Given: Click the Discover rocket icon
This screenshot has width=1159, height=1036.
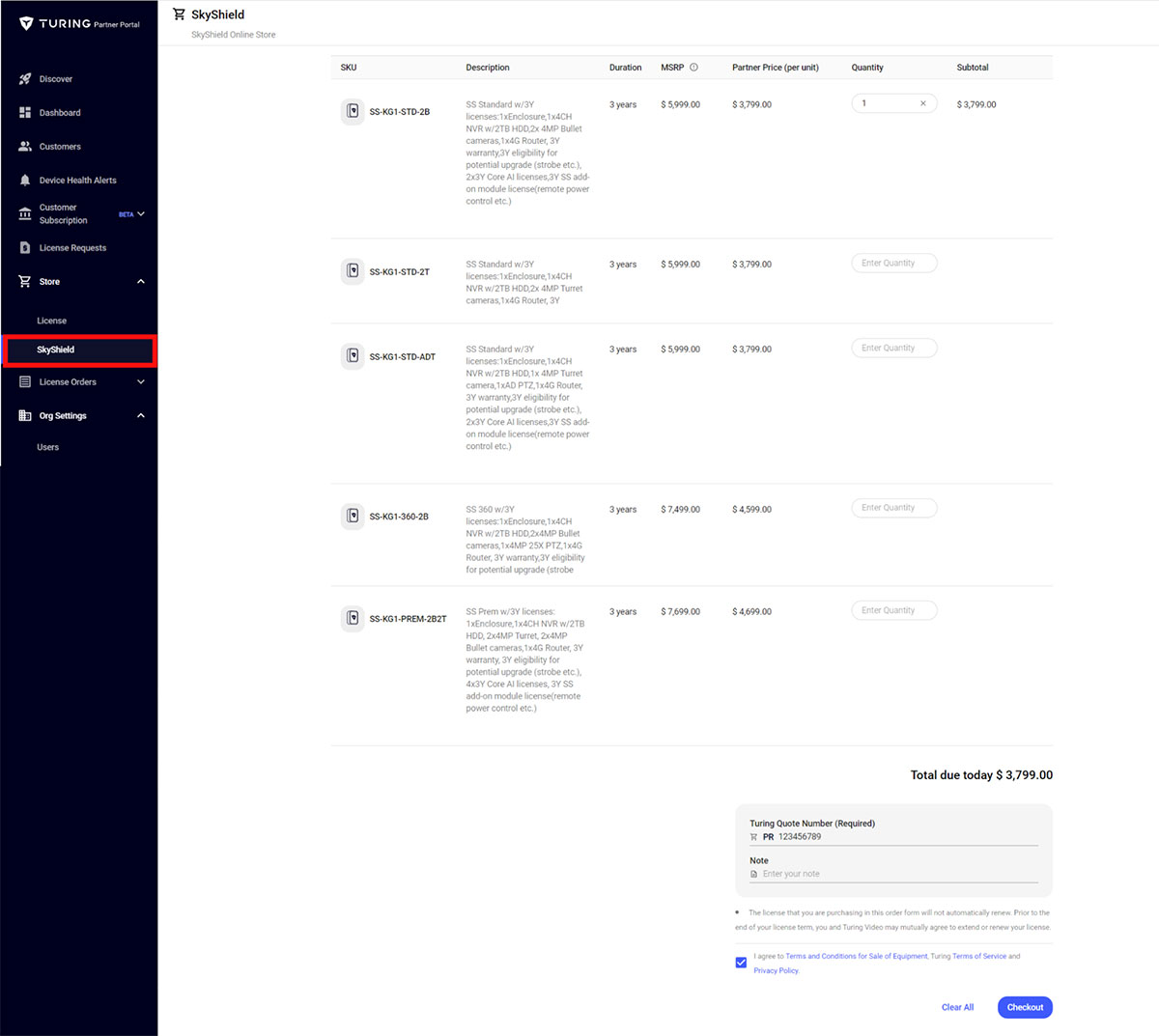Looking at the screenshot, I should [x=25, y=79].
